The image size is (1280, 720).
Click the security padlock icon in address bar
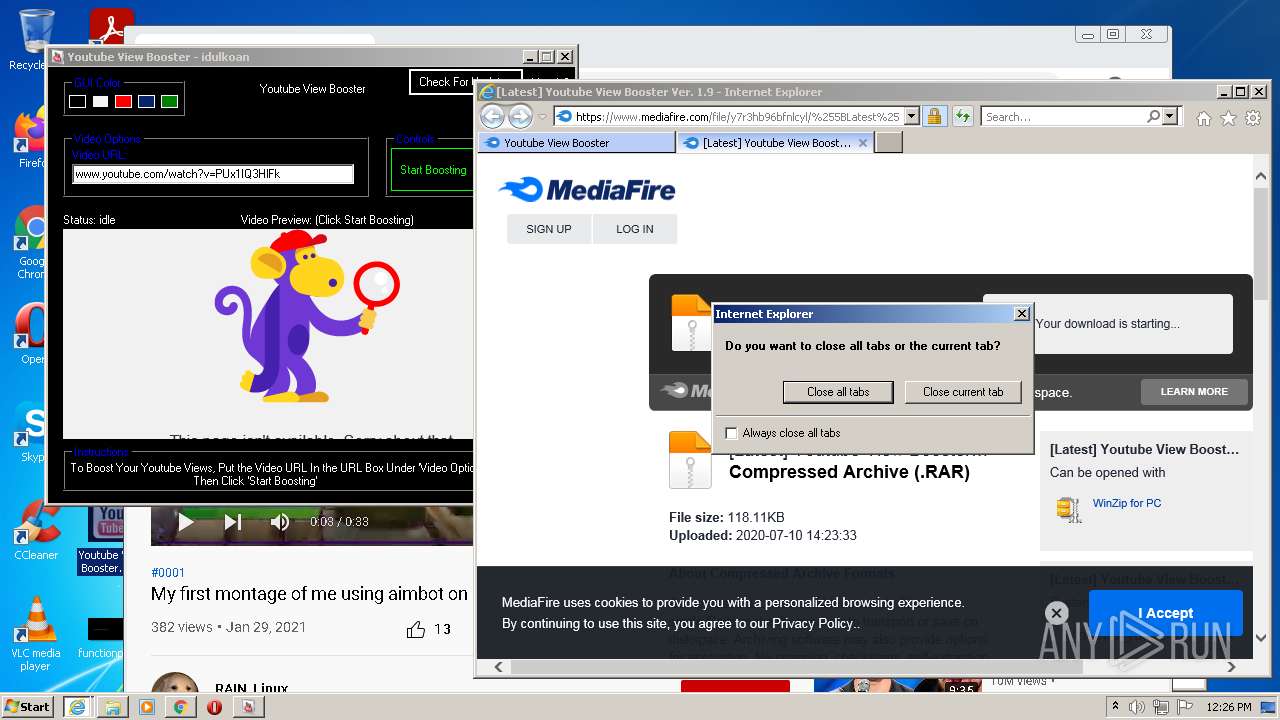[934, 117]
